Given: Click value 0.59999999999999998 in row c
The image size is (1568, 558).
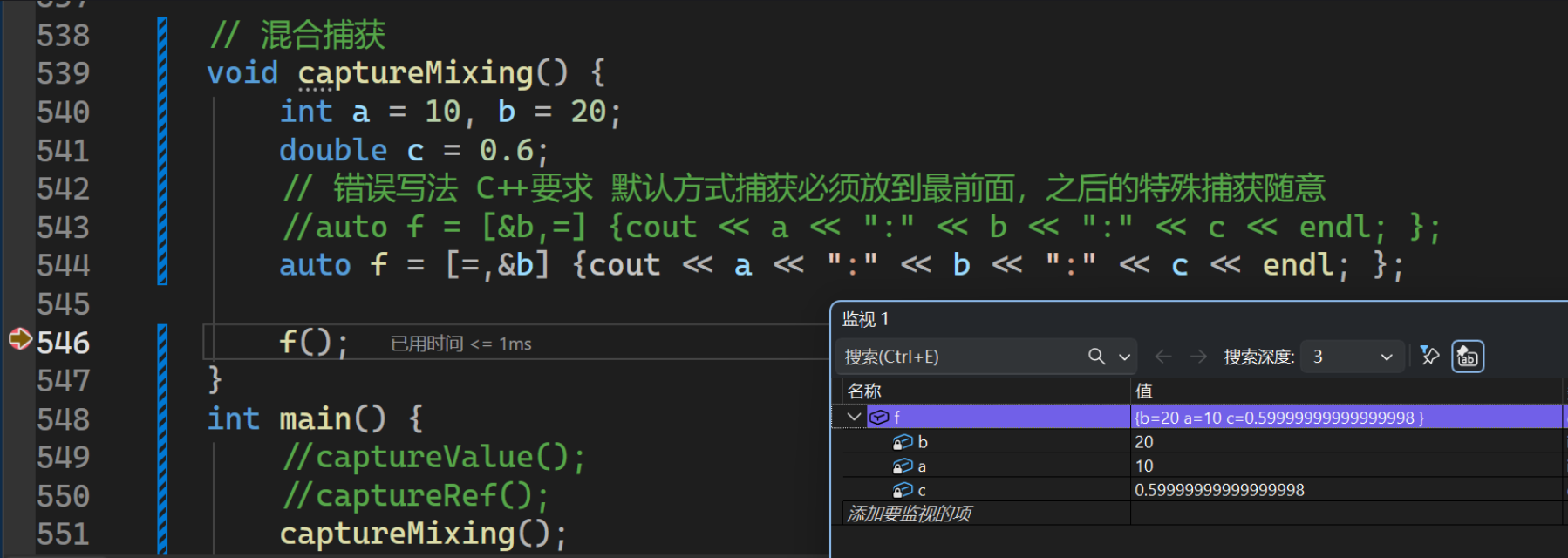Looking at the screenshot, I should (x=1219, y=490).
